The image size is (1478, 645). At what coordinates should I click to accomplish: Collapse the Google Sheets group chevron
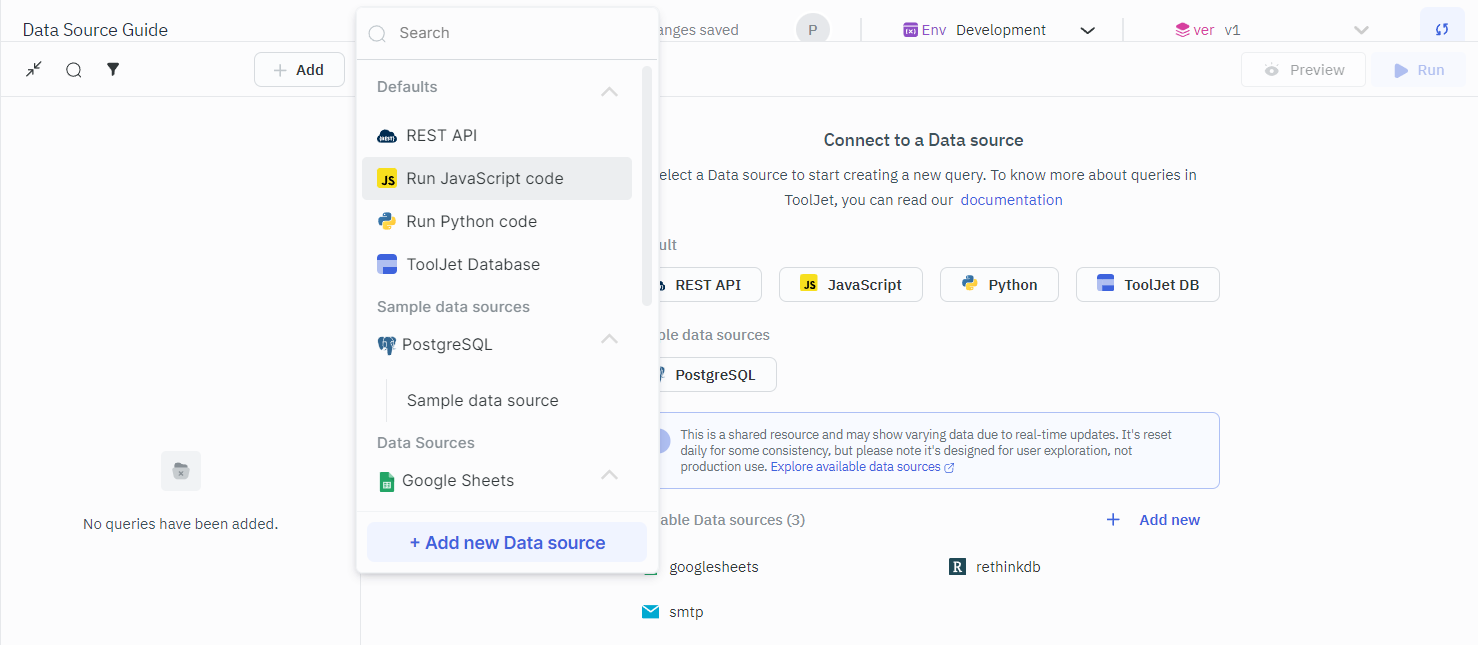coord(609,475)
